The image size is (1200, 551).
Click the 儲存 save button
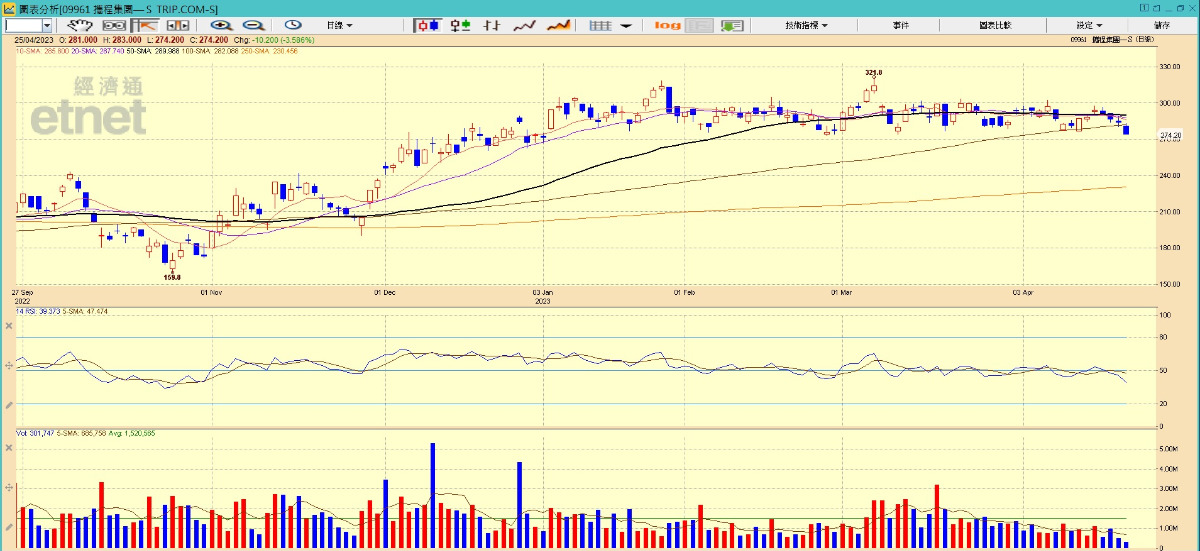point(1161,25)
